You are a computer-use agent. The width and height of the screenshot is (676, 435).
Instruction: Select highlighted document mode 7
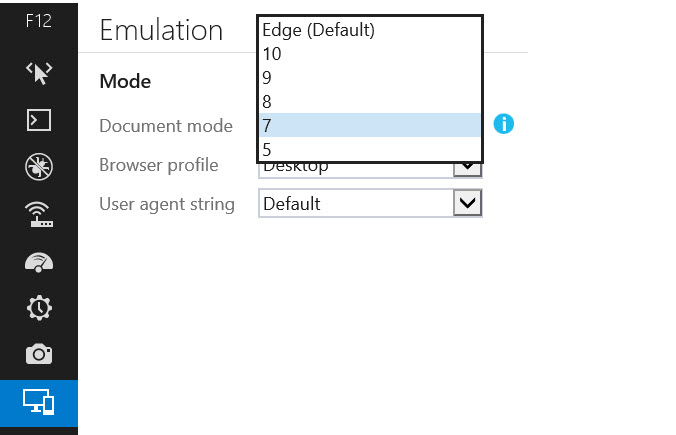(x=370, y=125)
